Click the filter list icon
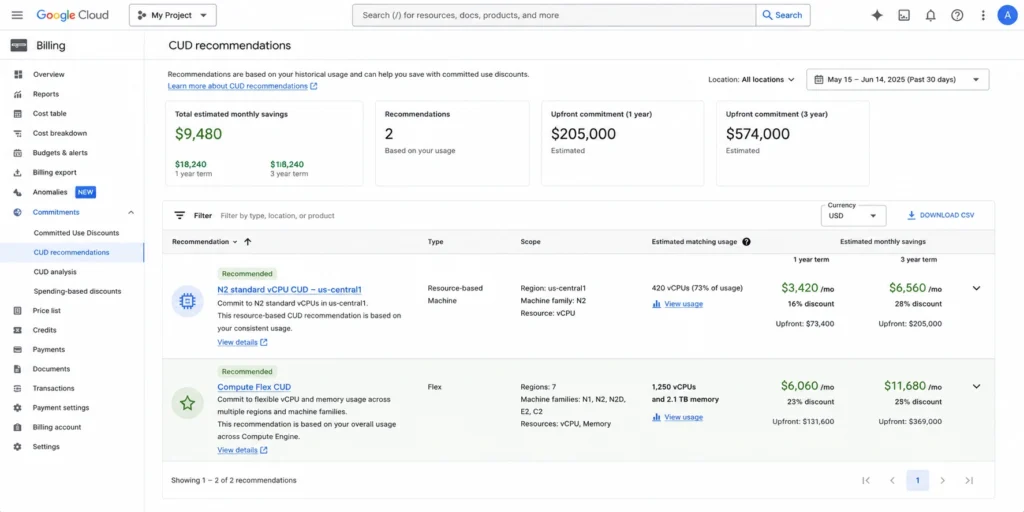This screenshot has height=512, width=1024. (x=179, y=216)
